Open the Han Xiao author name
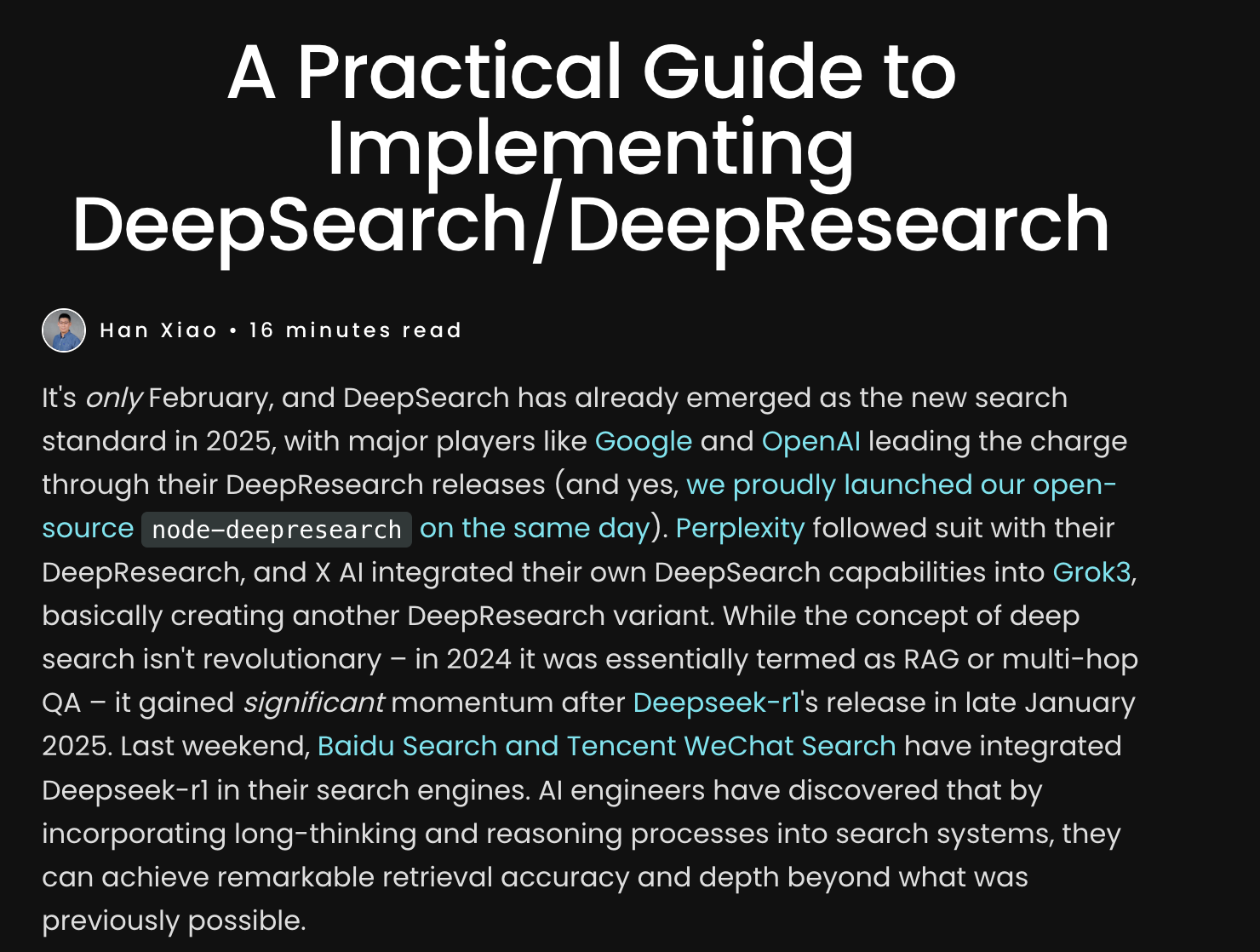 158,330
